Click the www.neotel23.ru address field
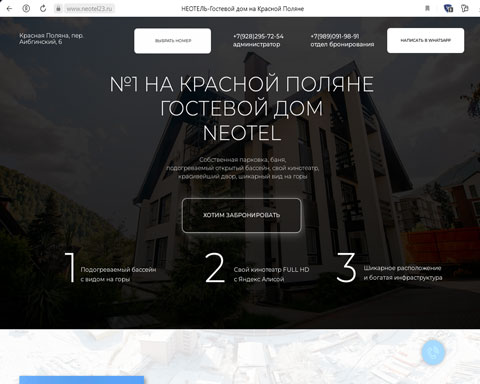The image size is (480, 384). coord(89,9)
